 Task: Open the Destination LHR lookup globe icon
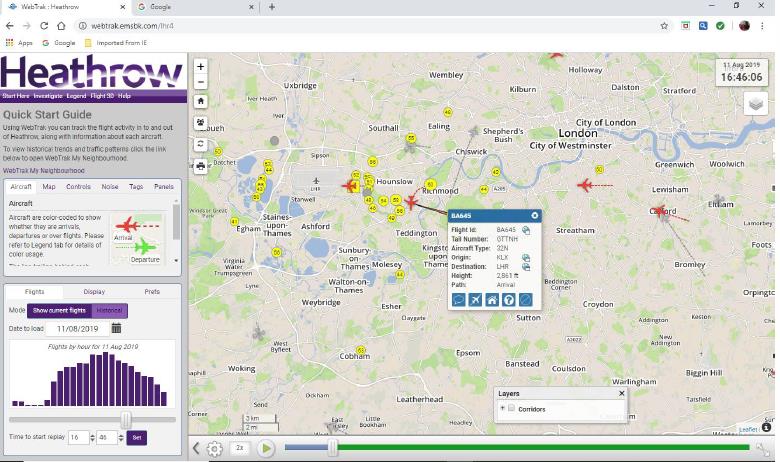tap(526, 267)
